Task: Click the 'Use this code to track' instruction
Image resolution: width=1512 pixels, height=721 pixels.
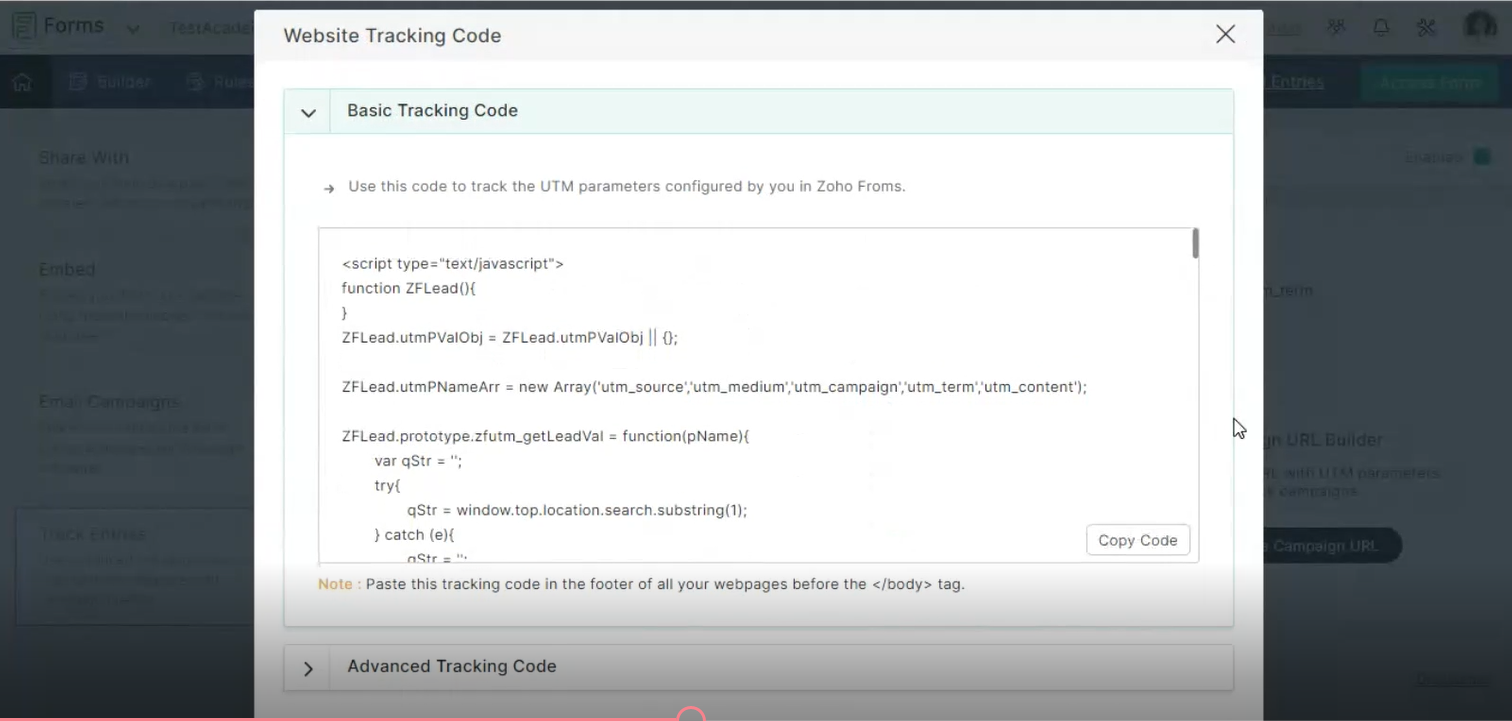Action: 626,186
